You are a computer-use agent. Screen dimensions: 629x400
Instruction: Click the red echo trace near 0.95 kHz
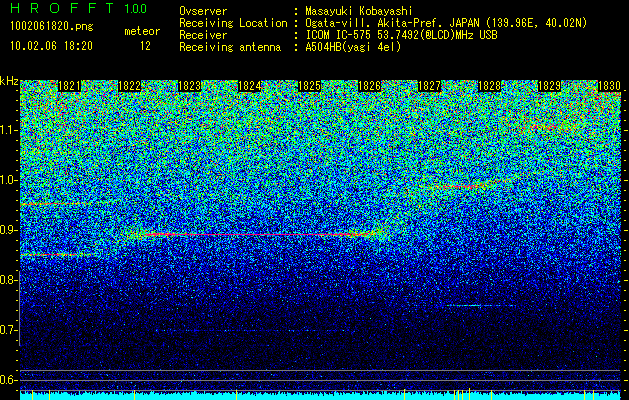pyautogui.click(x=56, y=204)
